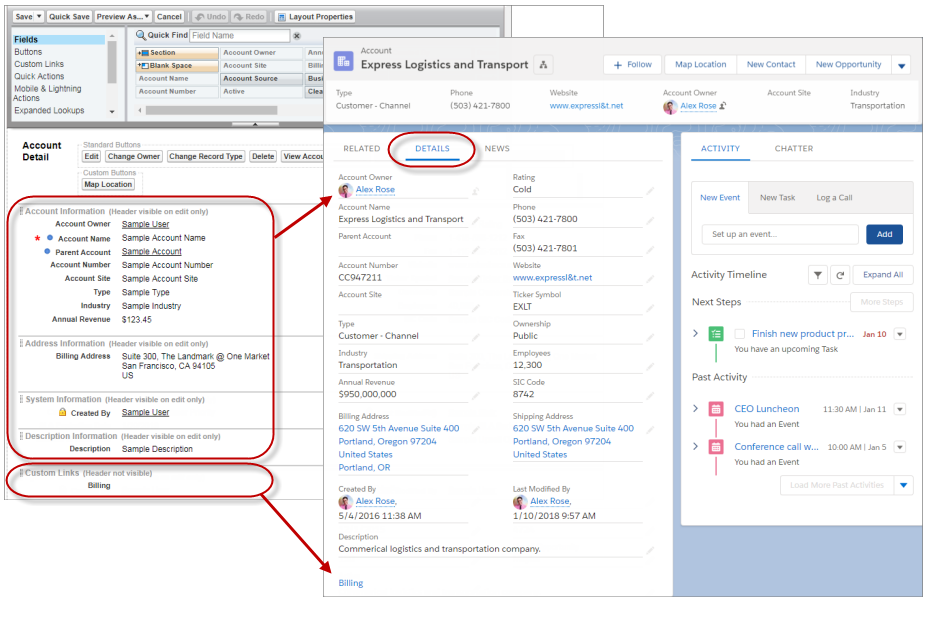Click the Section palette item
Viewport: 929px width, 617px height.
177,53
